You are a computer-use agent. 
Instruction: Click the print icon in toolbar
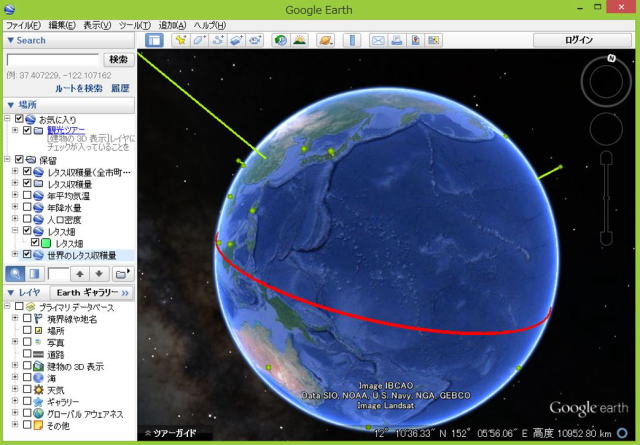pos(396,40)
